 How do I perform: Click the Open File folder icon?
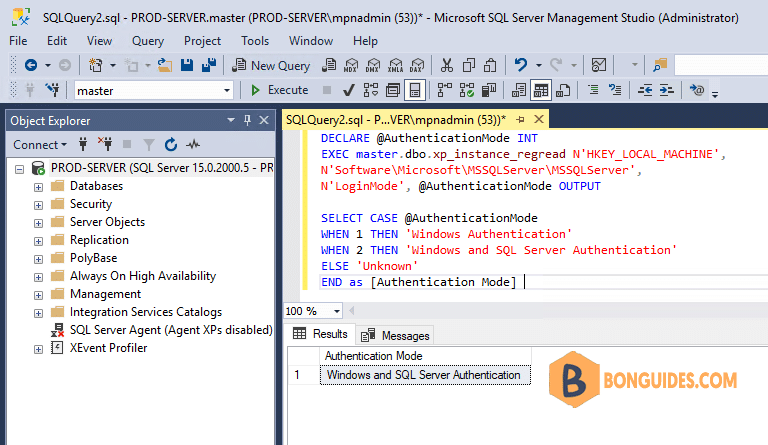coord(165,65)
